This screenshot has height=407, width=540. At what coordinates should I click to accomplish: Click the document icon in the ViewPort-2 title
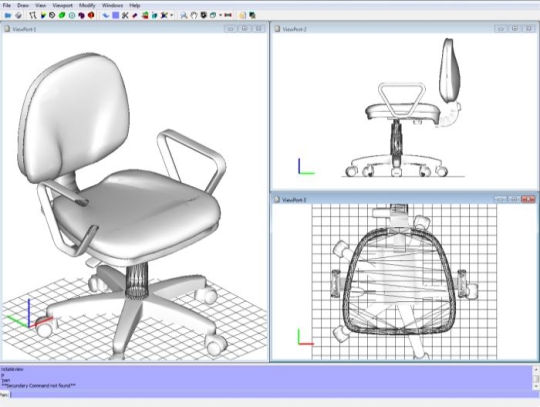(x=277, y=29)
